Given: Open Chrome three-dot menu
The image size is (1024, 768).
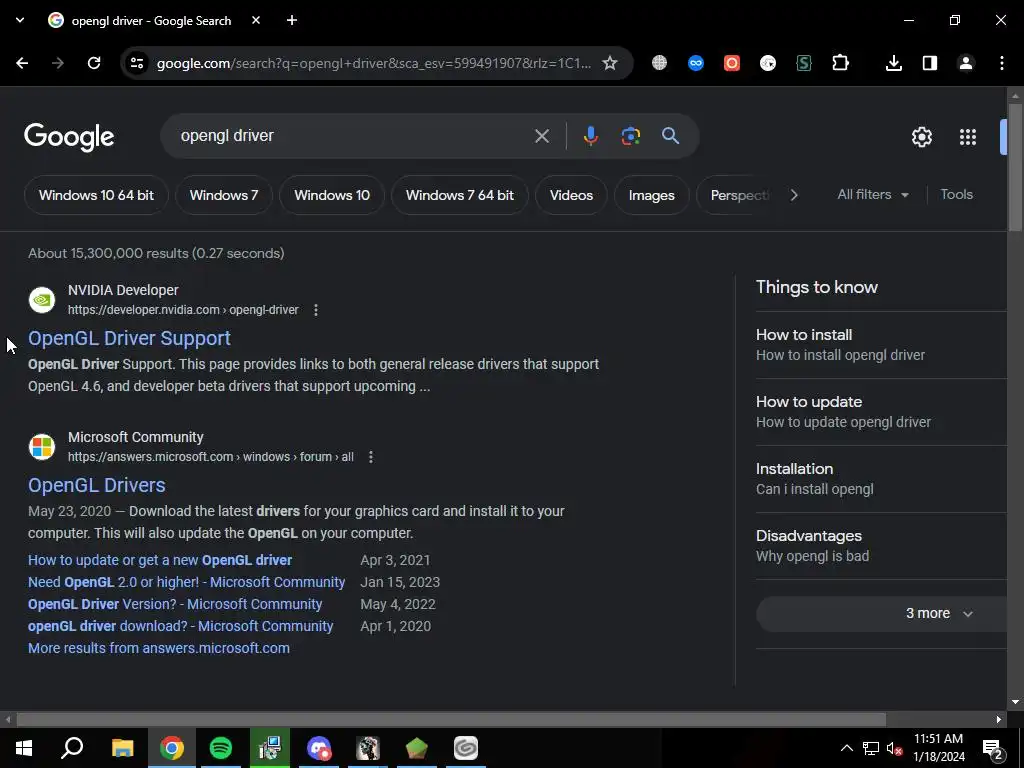Looking at the screenshot, I should coord(1002,63).
